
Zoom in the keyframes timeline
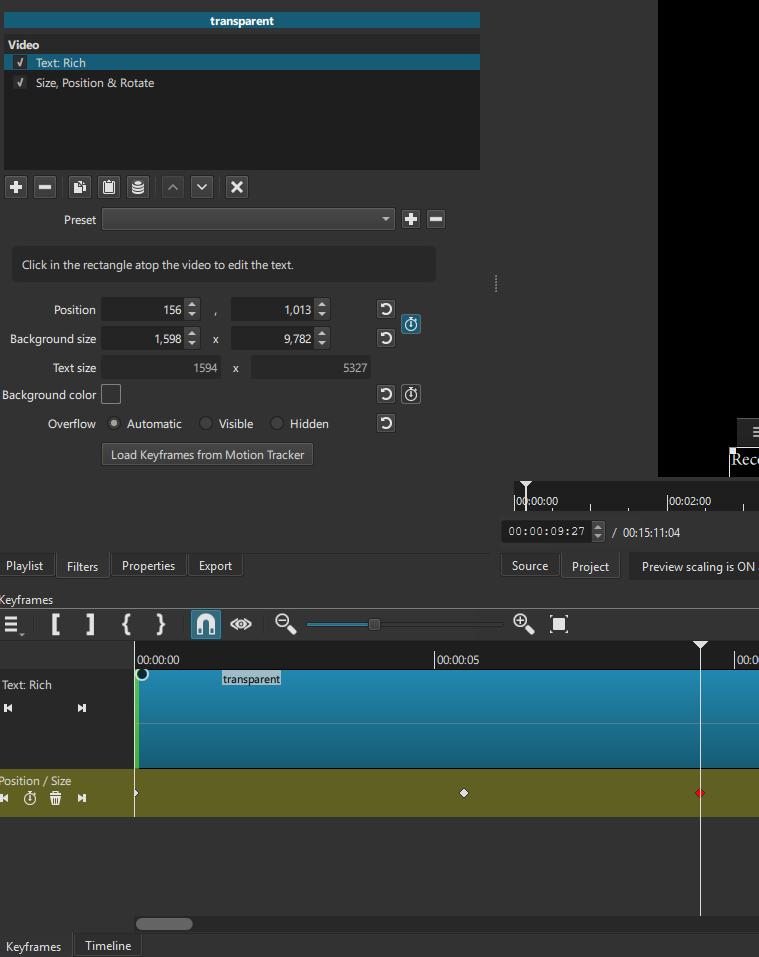click(523, 624)
